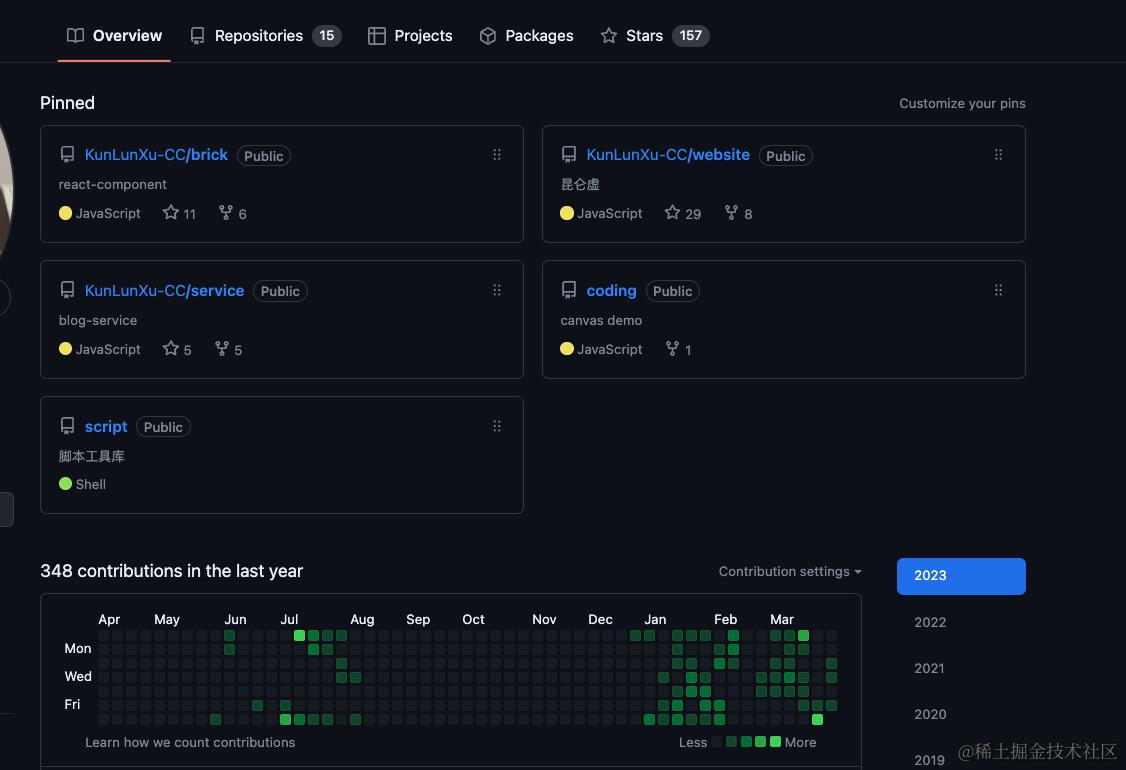Image resolution: width=1126 pixels, height=770 pixels.
Task: Click the Overview book icon
Action: pos(75,36)
